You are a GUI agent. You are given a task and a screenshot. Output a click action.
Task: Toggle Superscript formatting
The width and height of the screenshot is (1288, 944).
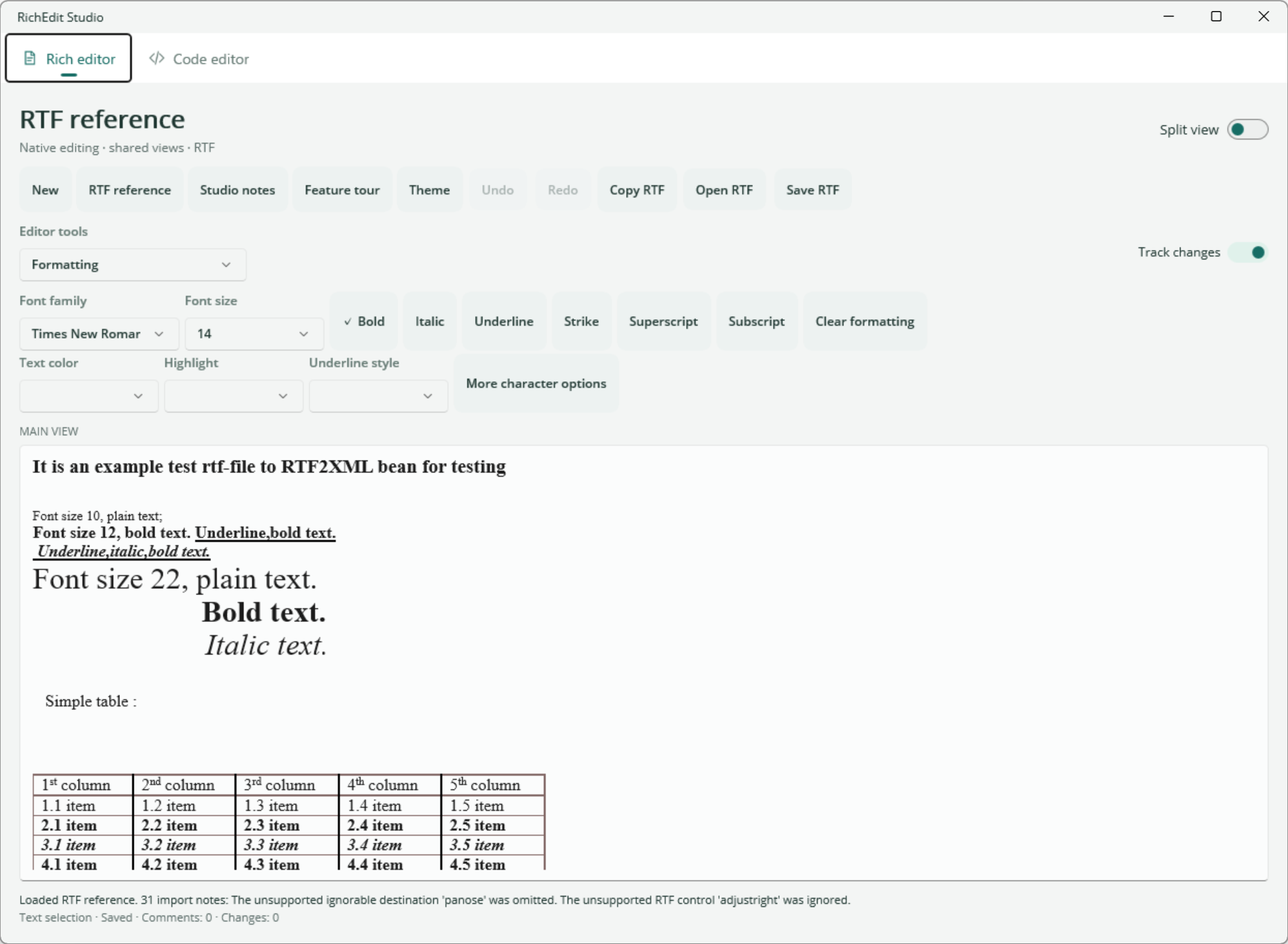tap(663, 321)
